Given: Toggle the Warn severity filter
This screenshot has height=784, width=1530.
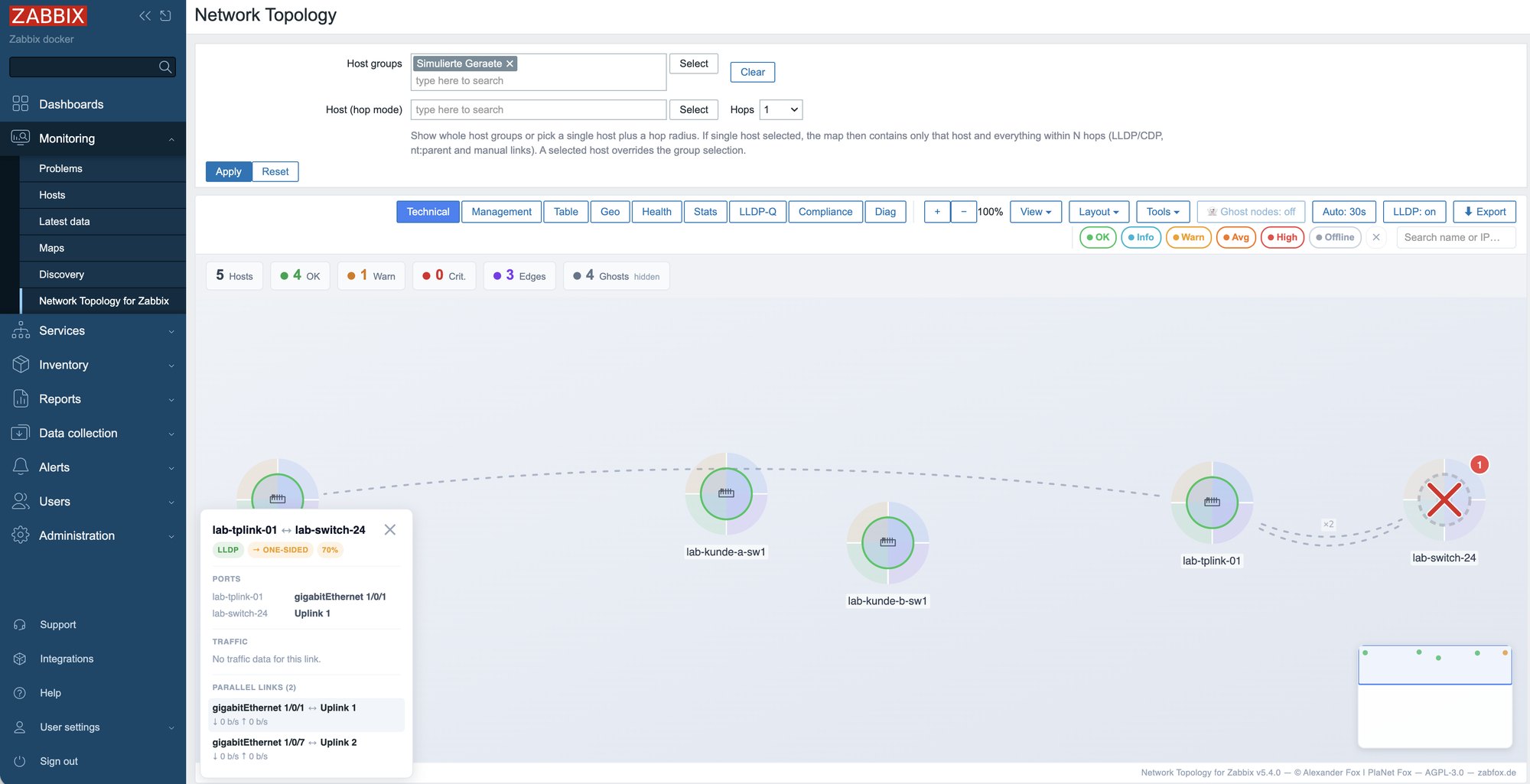Looking at the screenshot, I should click(x=1189, y=237).
